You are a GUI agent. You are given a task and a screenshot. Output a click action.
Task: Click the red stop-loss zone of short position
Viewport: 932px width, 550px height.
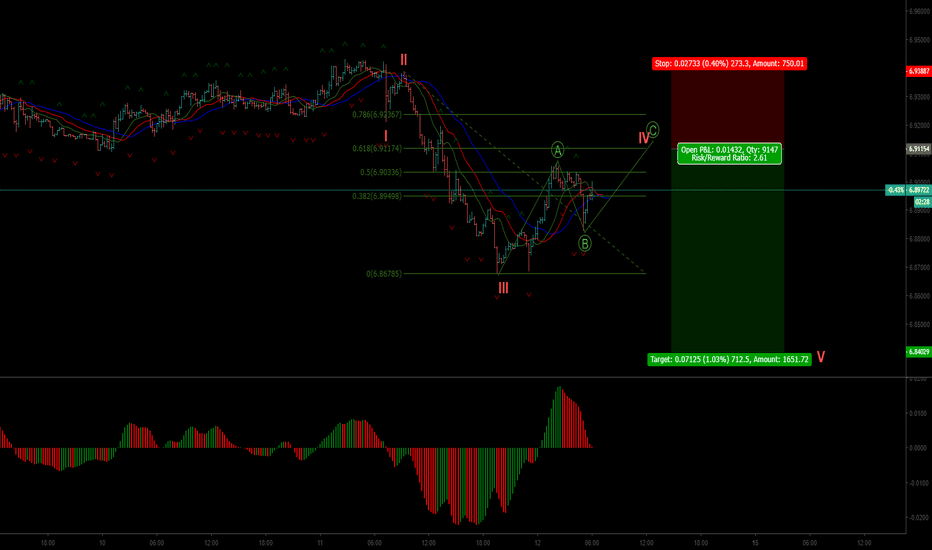728,109
